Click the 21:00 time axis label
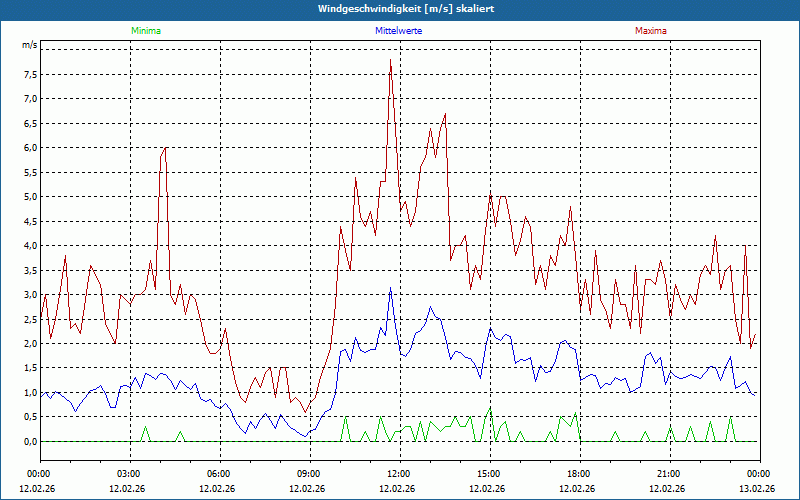 point(670,474)
